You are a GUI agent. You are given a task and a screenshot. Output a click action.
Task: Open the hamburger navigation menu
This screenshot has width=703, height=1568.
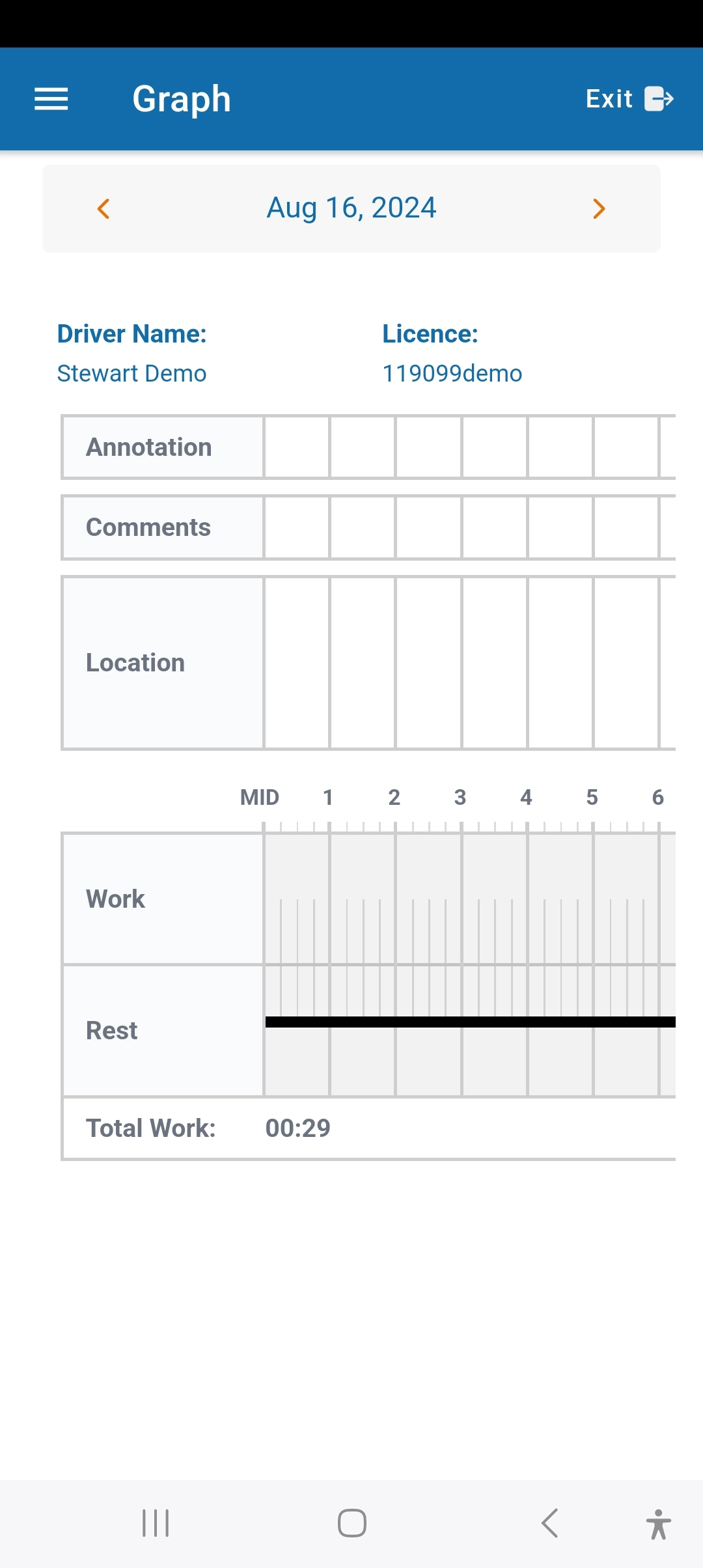click(x=51, y=99)
